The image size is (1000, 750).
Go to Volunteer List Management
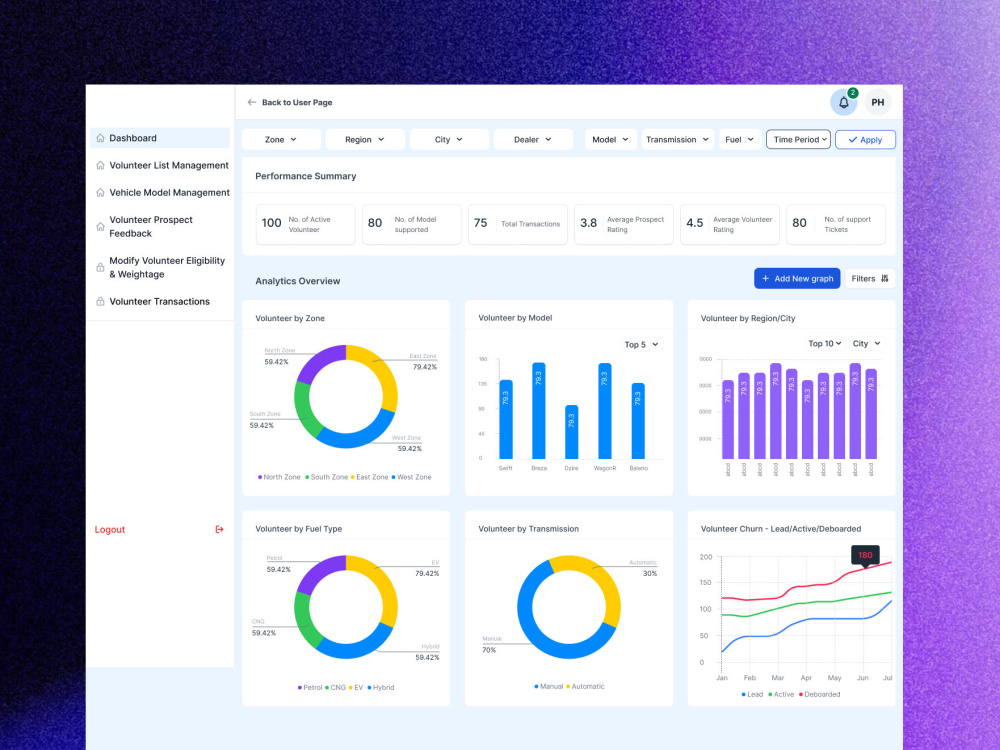pyautogui.click(x=160, y=165)
